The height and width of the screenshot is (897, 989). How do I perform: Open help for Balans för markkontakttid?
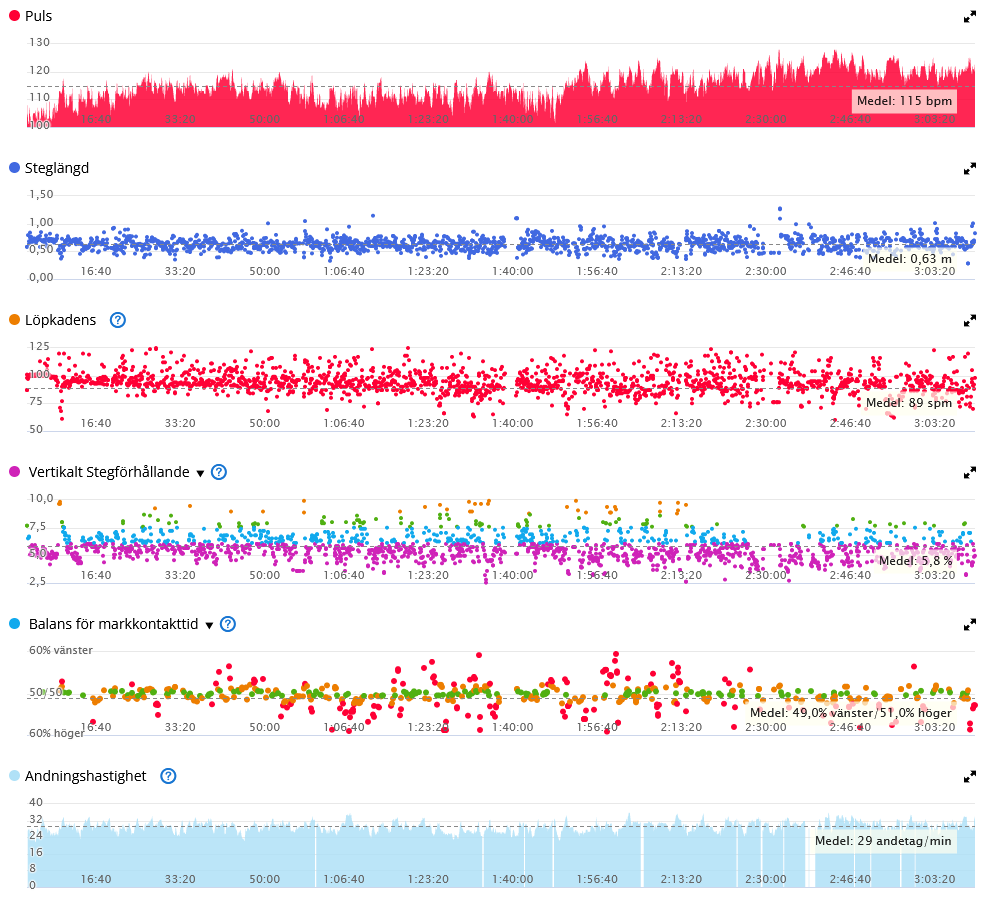click(x=228, y=624)
